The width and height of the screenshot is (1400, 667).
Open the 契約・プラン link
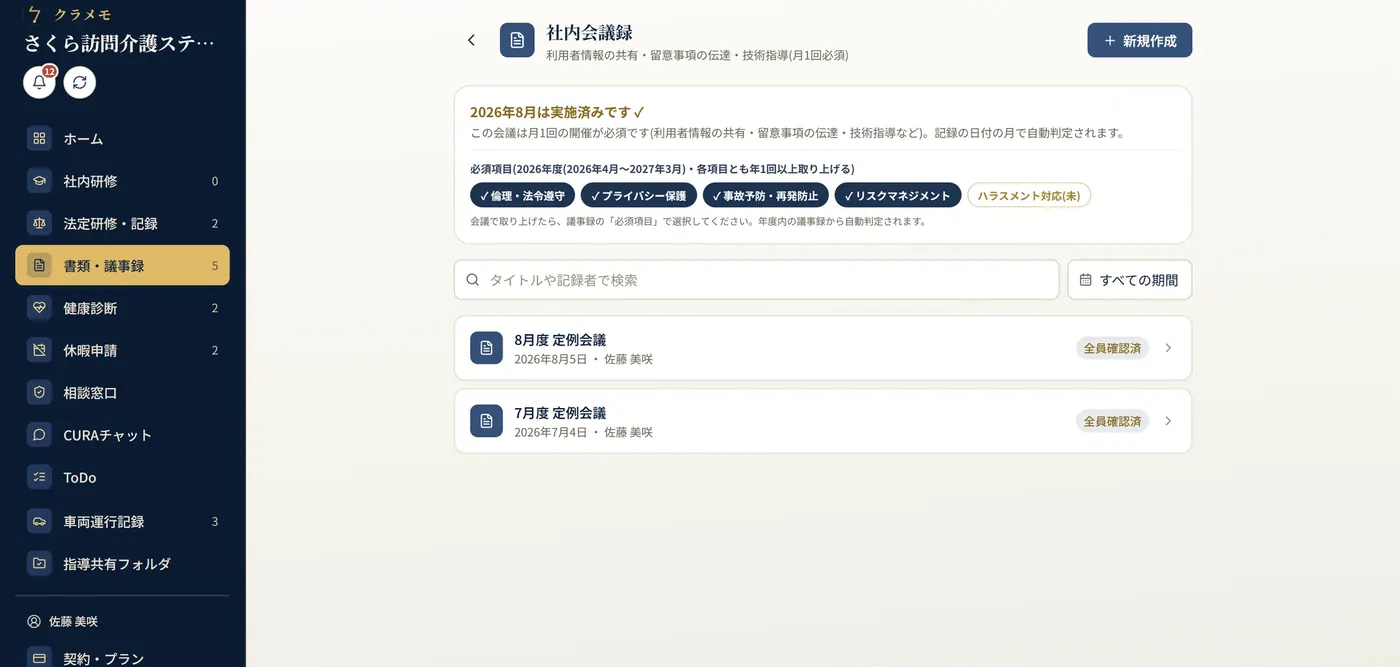click(x=122, y=658)
